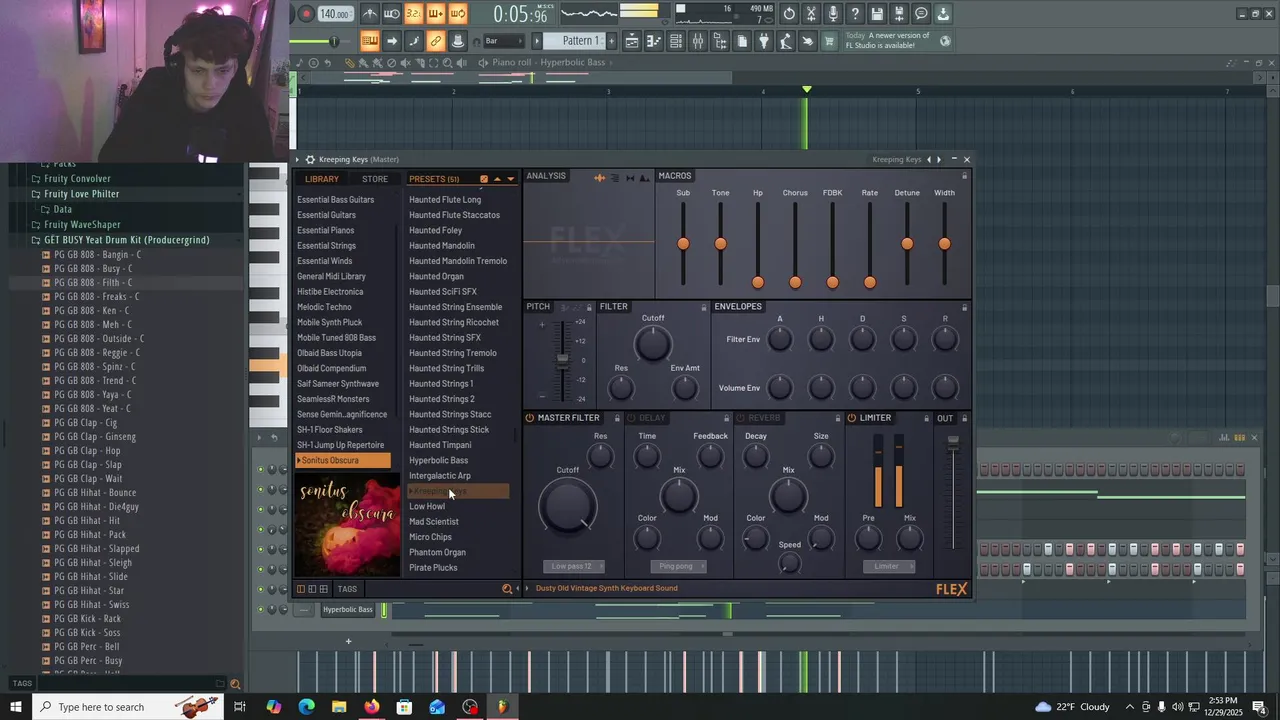Open the metronome icon in the top toolbar
Screen dimensions: 1280x720
click(370, 14)
